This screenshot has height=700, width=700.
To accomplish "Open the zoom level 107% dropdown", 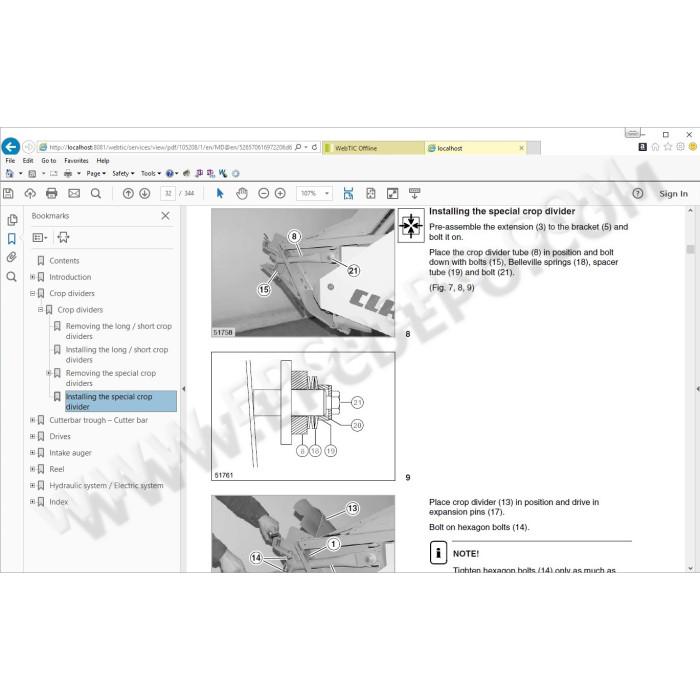I will tap(327, 193).
